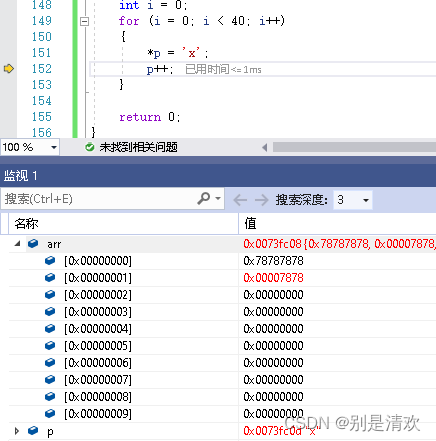
Task: Click the cube icon of [0x00000004]
Action: click(x=50, y=328)
